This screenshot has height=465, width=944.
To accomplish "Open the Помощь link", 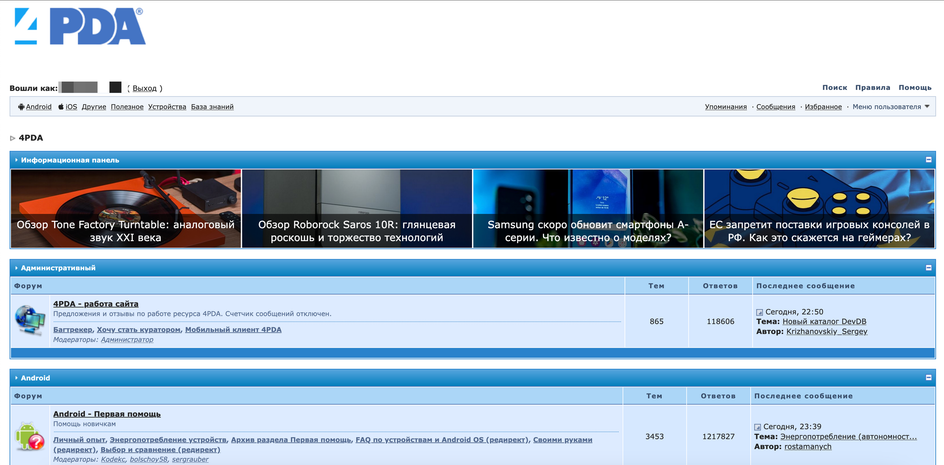I will (x=915, y=87).
